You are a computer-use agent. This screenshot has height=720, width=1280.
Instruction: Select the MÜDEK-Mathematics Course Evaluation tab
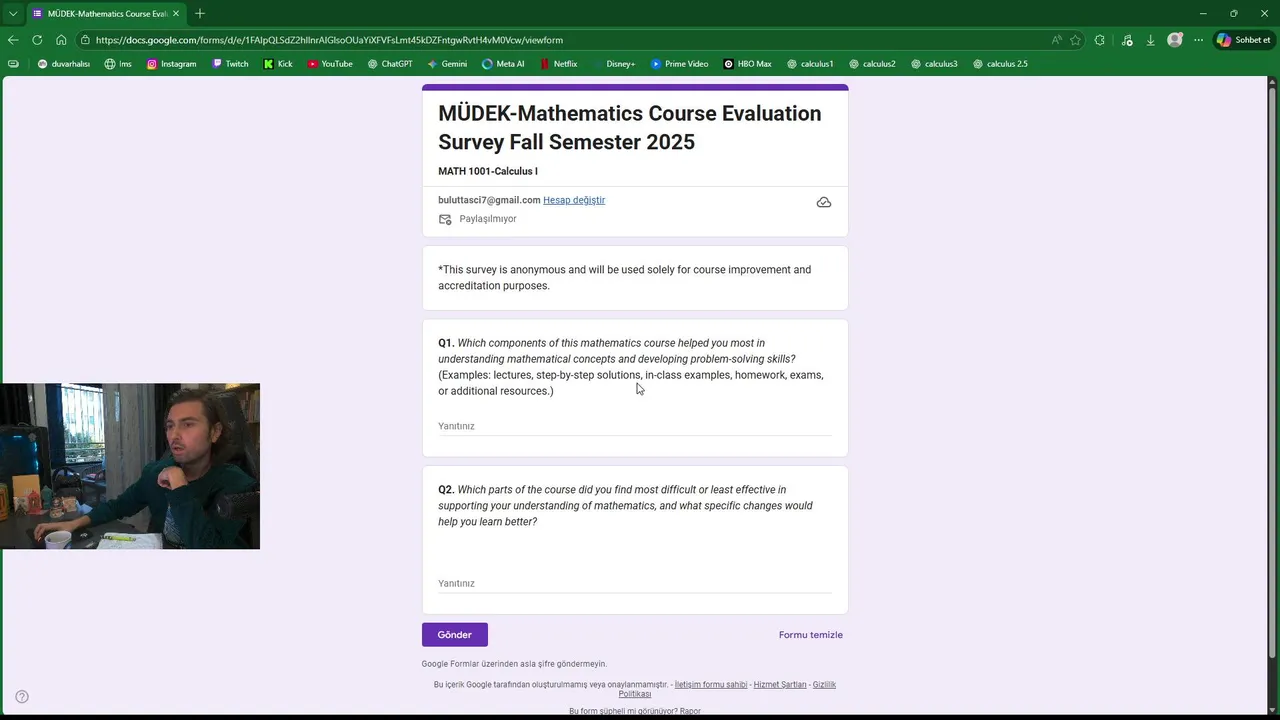click(106, 14)
